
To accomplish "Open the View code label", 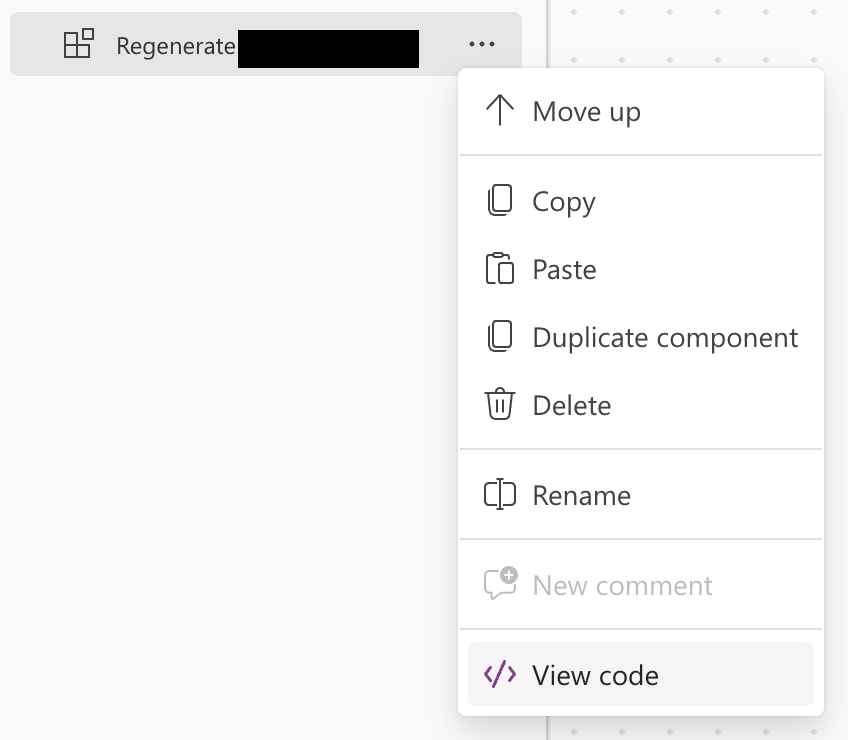I will [x=596, y=676].
